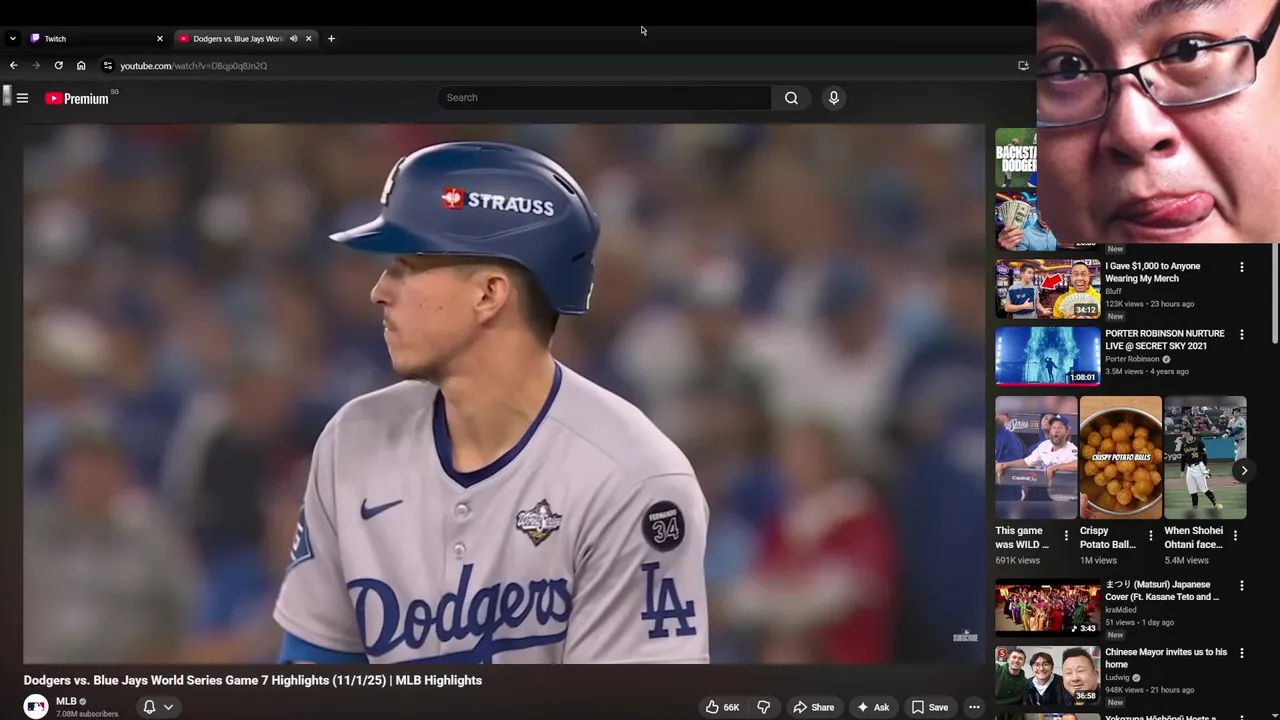
Task: Open more actions ellipsis below video
Action: 974,707
